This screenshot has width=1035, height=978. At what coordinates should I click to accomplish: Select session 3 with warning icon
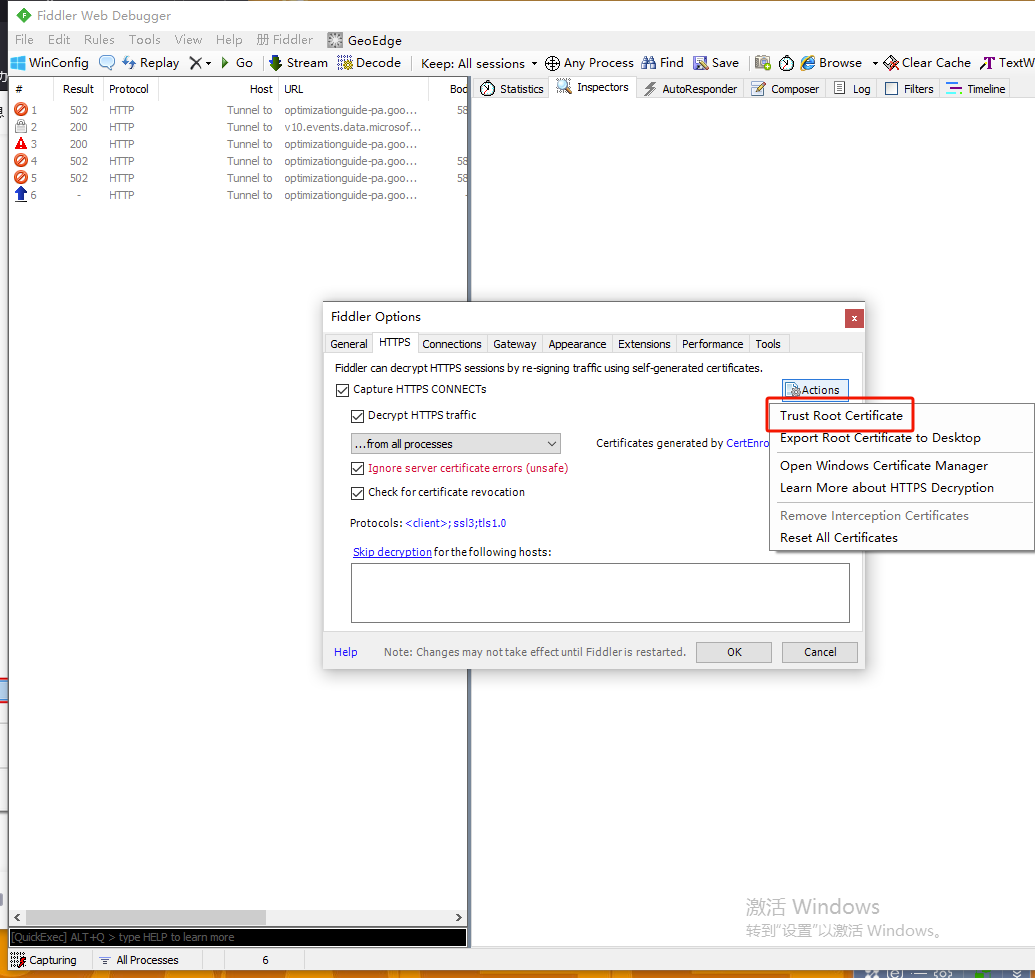(x=239, y=144)
